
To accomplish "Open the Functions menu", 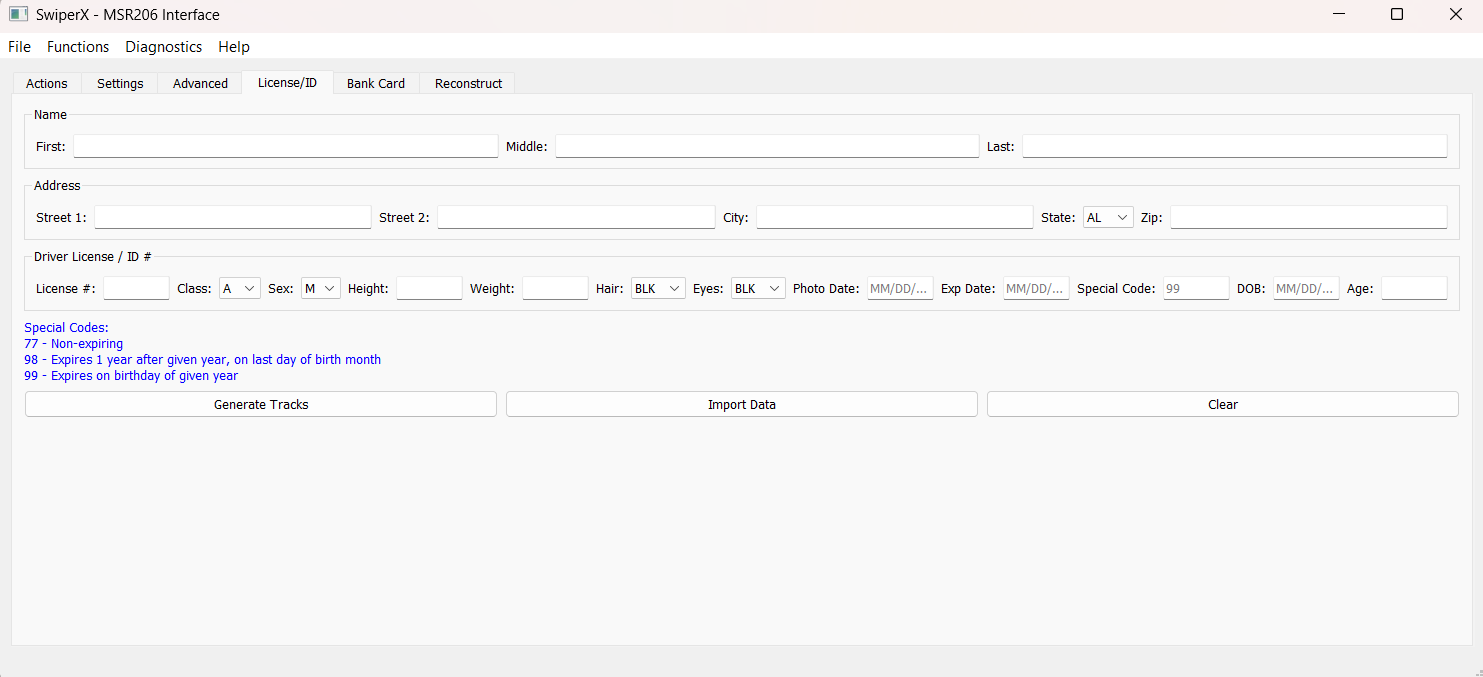I will [78, 47].
